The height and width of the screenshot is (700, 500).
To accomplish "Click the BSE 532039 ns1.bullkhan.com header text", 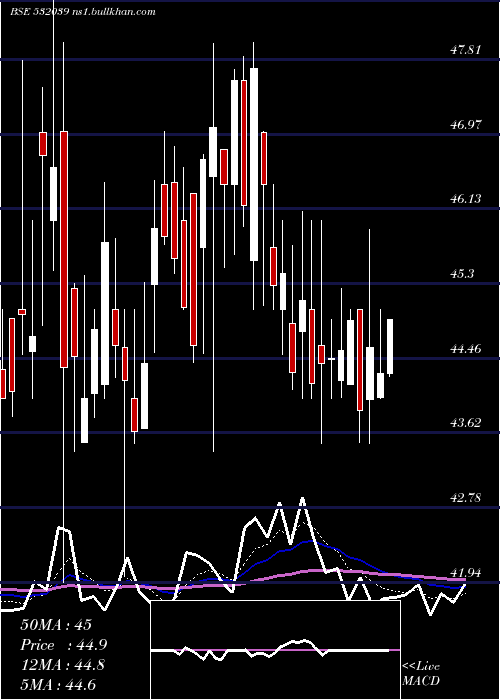I will coord(83,12).
